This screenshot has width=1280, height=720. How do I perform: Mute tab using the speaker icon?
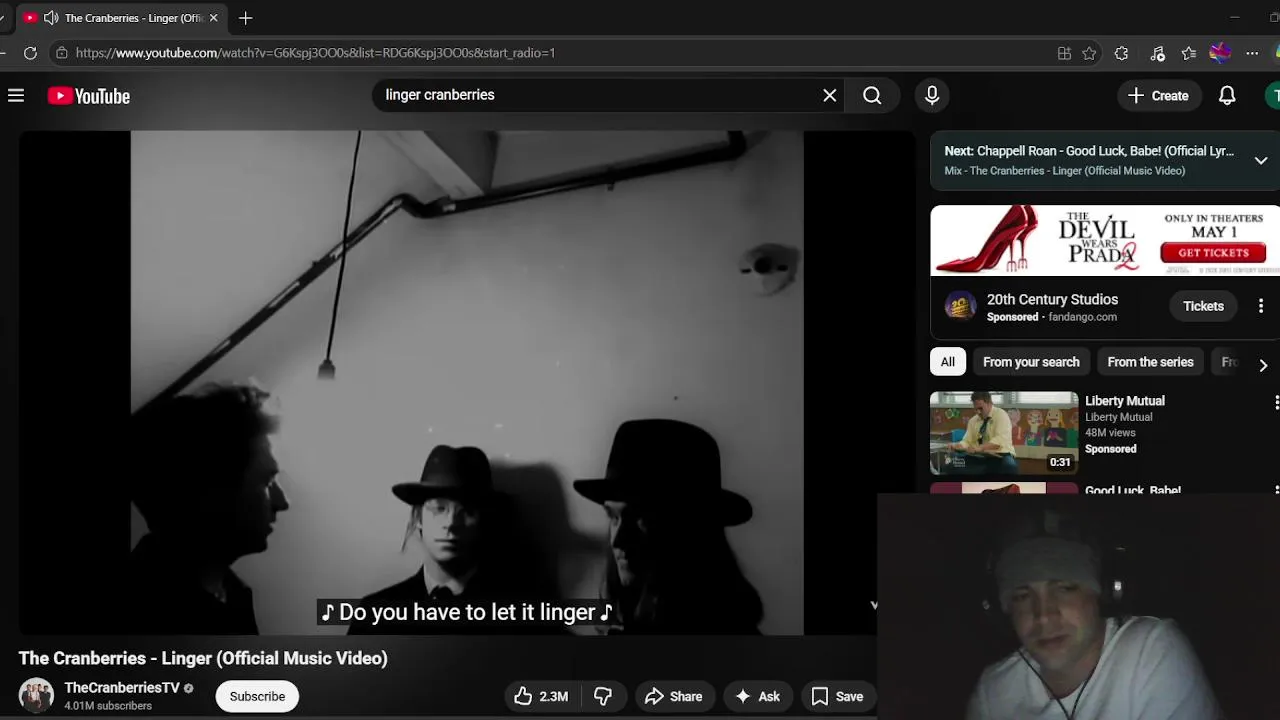51,18
